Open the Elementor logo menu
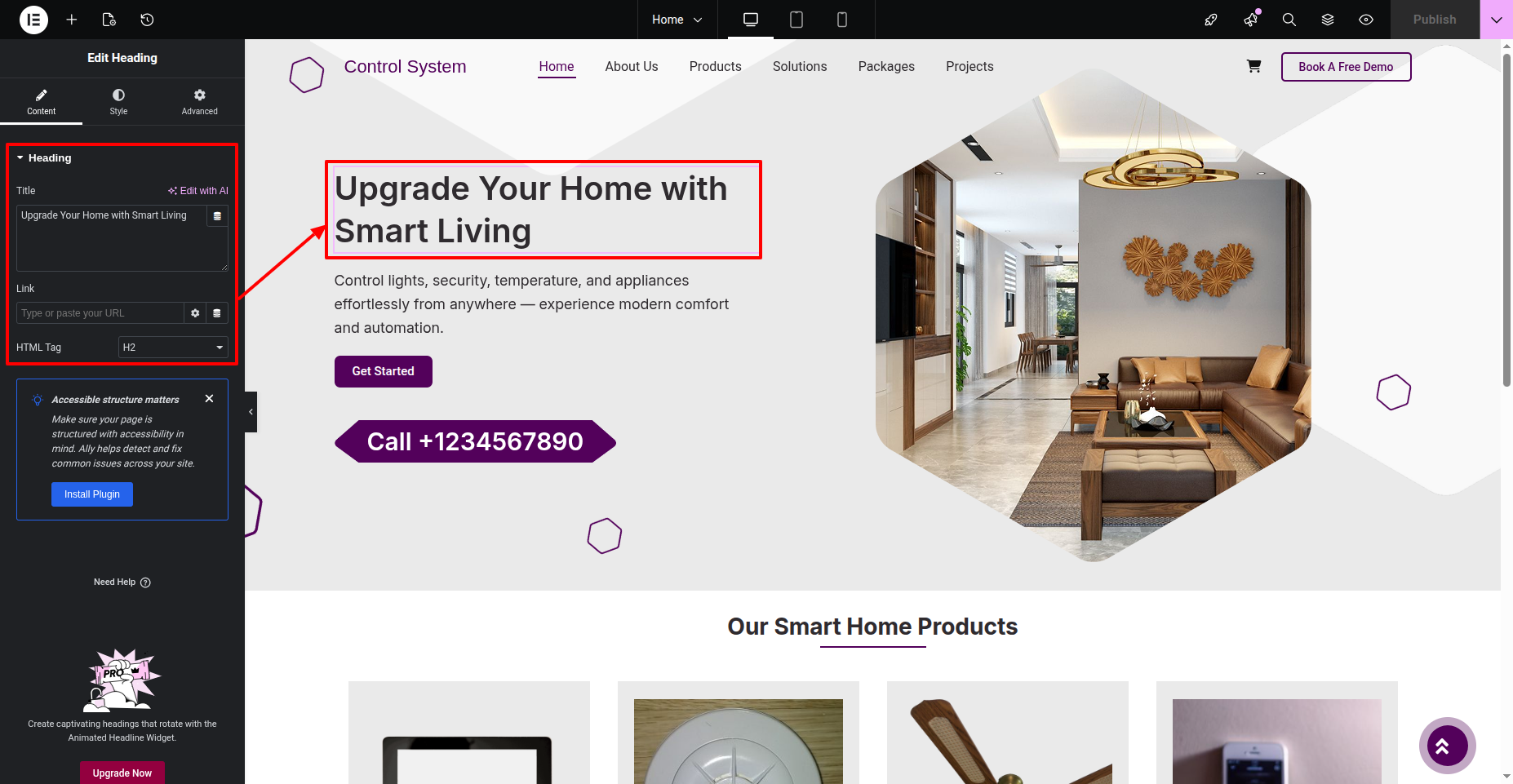Screen dimensions: 1513x784 click(x=33, y=20)
